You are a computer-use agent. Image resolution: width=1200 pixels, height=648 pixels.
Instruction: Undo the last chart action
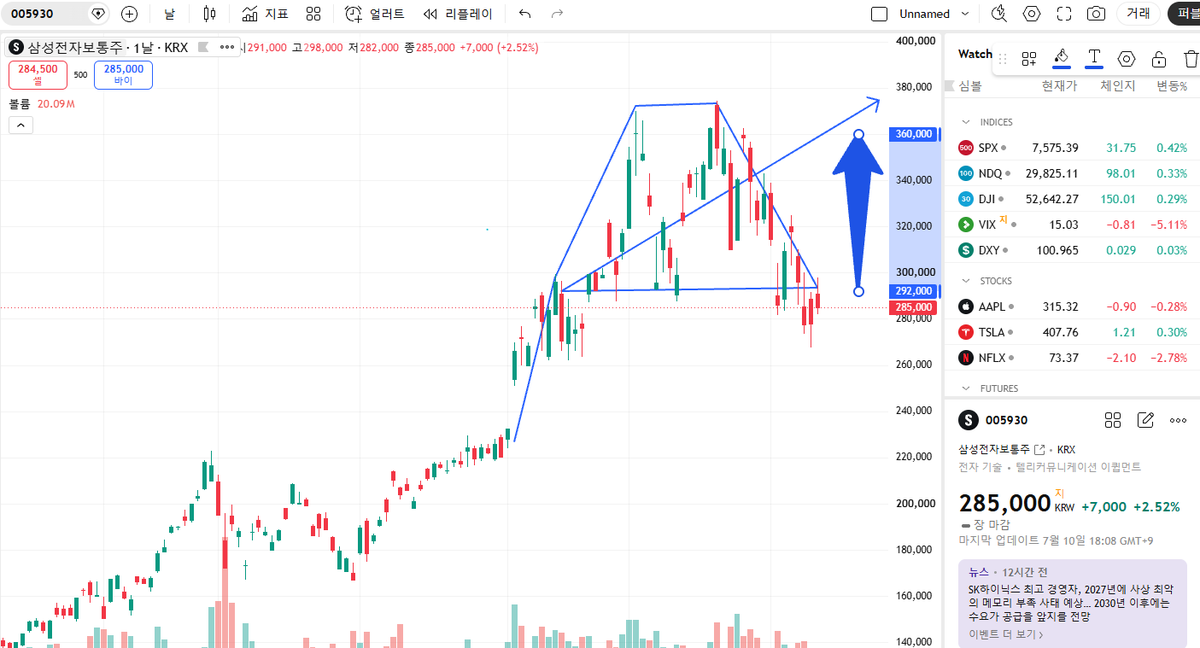pyautogui.click(x=525, y=14)
